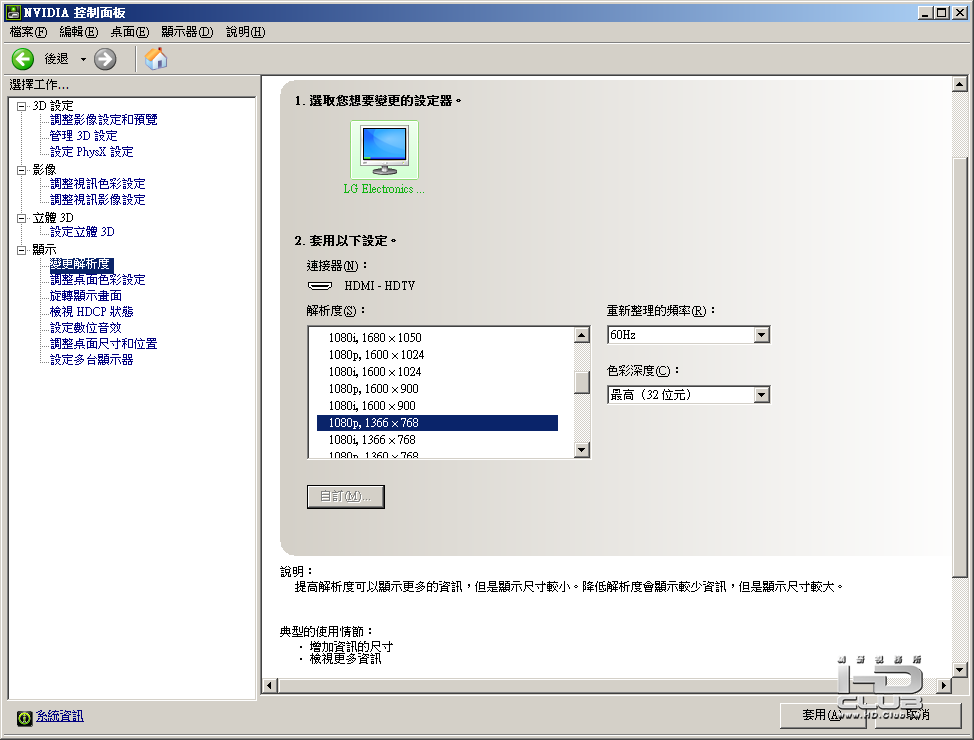Collapse the 立體 3D tree node
The width and height of the screenshot is (974, 740).
pos(22,218)
